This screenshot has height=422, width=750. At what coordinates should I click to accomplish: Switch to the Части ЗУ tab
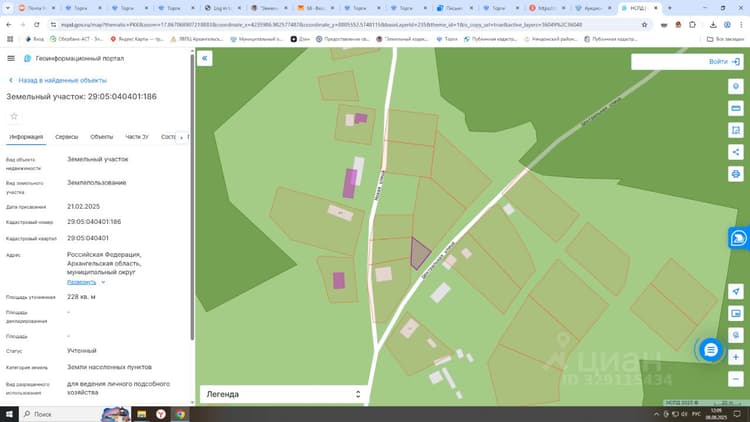137,137
